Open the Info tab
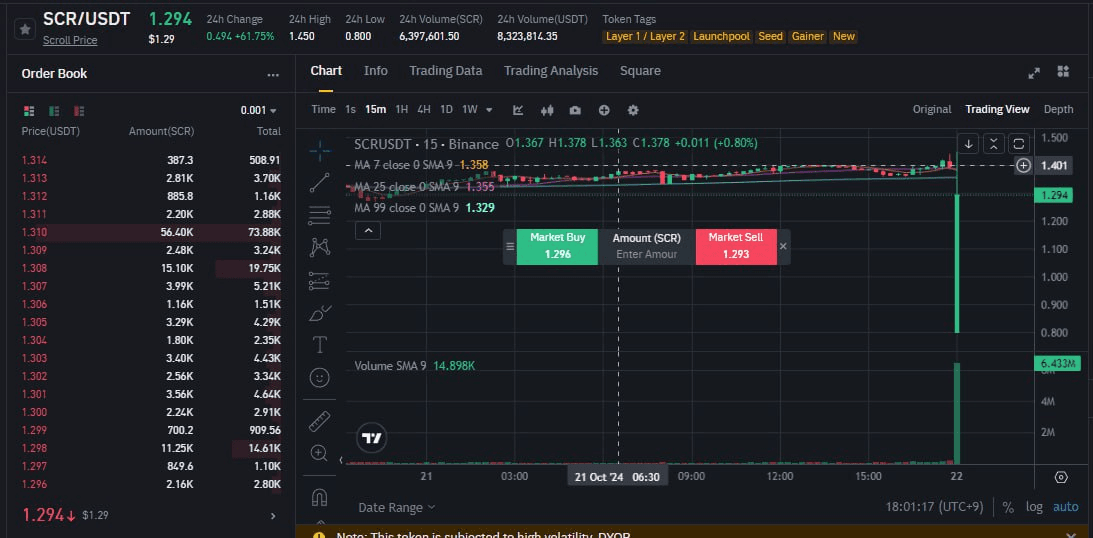The image size is (1093, 538). (376, 70)
